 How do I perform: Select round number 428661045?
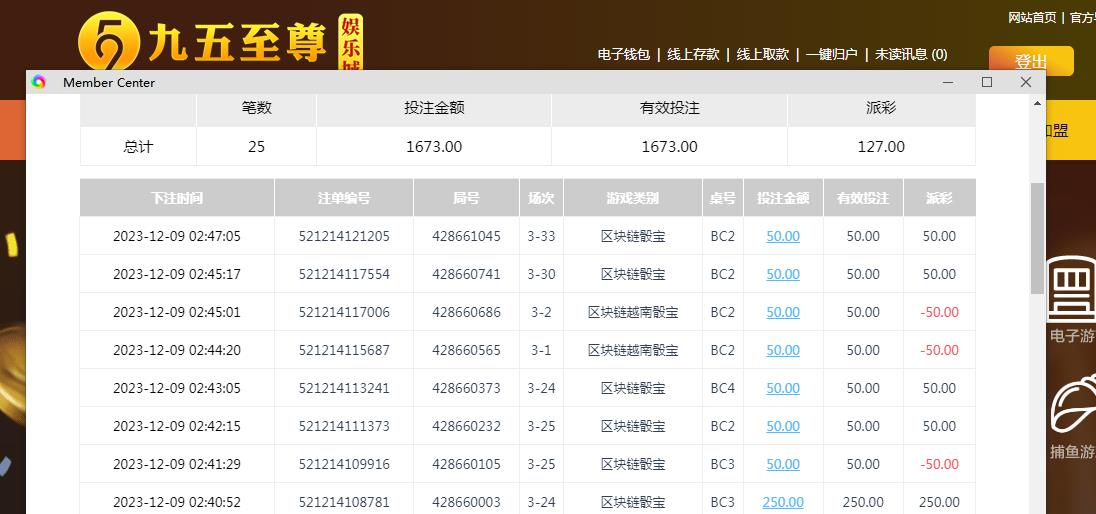tap(466, 236)
